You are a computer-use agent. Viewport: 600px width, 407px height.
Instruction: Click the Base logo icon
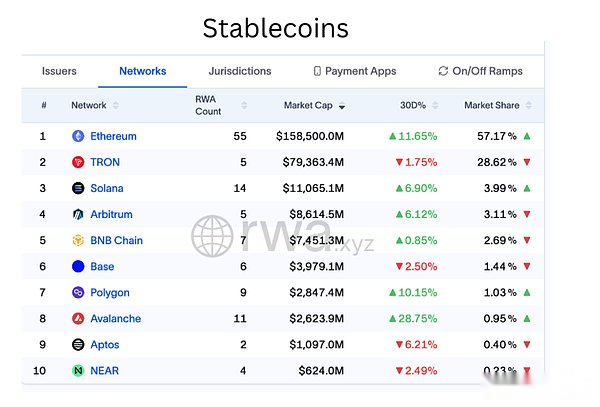pos(78,266)
